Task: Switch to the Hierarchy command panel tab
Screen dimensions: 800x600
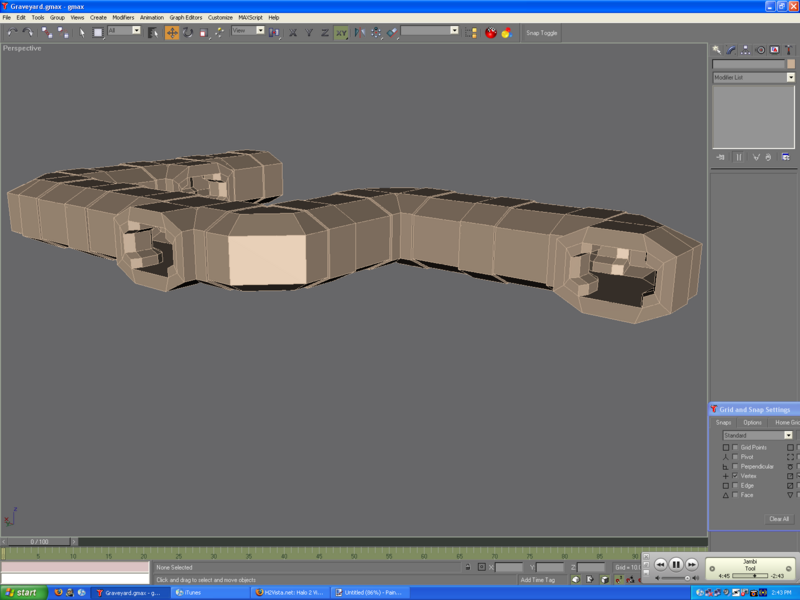Action: pyautogui.click(x=745, y=49)
